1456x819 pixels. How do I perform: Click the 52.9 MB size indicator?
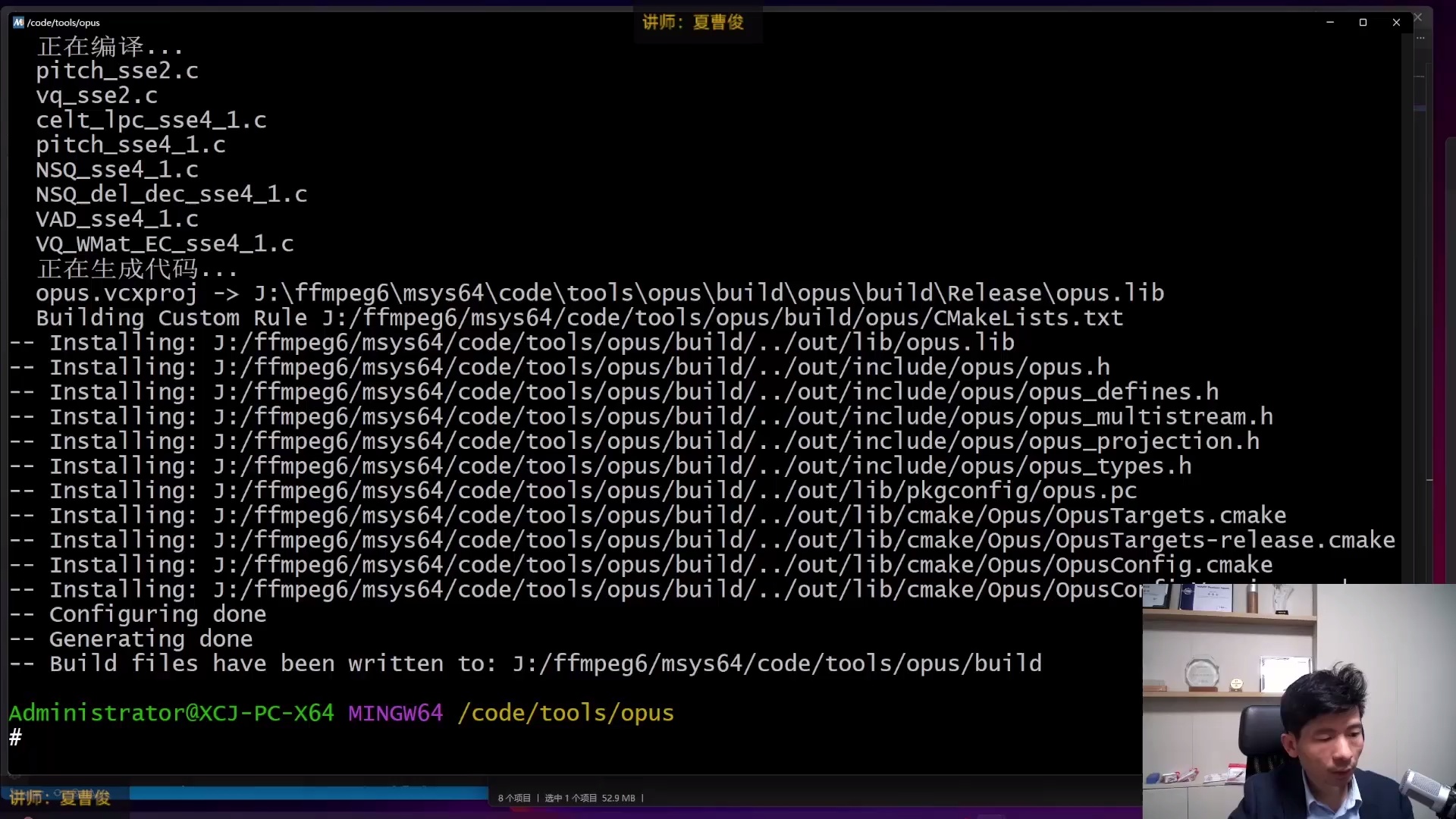pos(620,798)
